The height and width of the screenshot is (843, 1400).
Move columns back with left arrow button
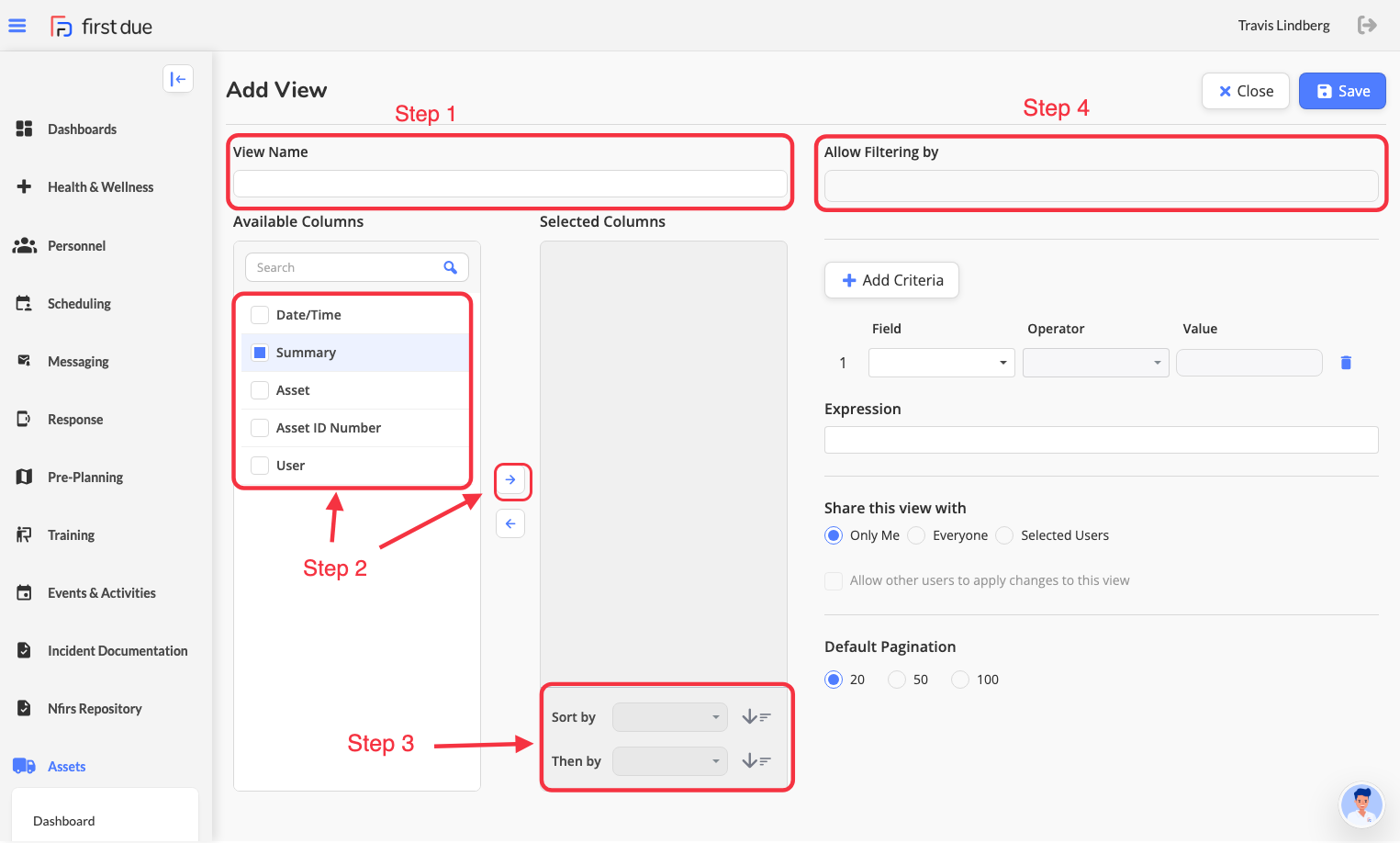pyautogui.click(x=510, y=523)
